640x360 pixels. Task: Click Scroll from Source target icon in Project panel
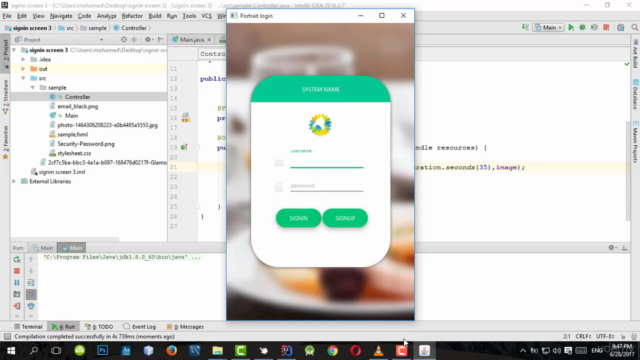click(124, 40)
